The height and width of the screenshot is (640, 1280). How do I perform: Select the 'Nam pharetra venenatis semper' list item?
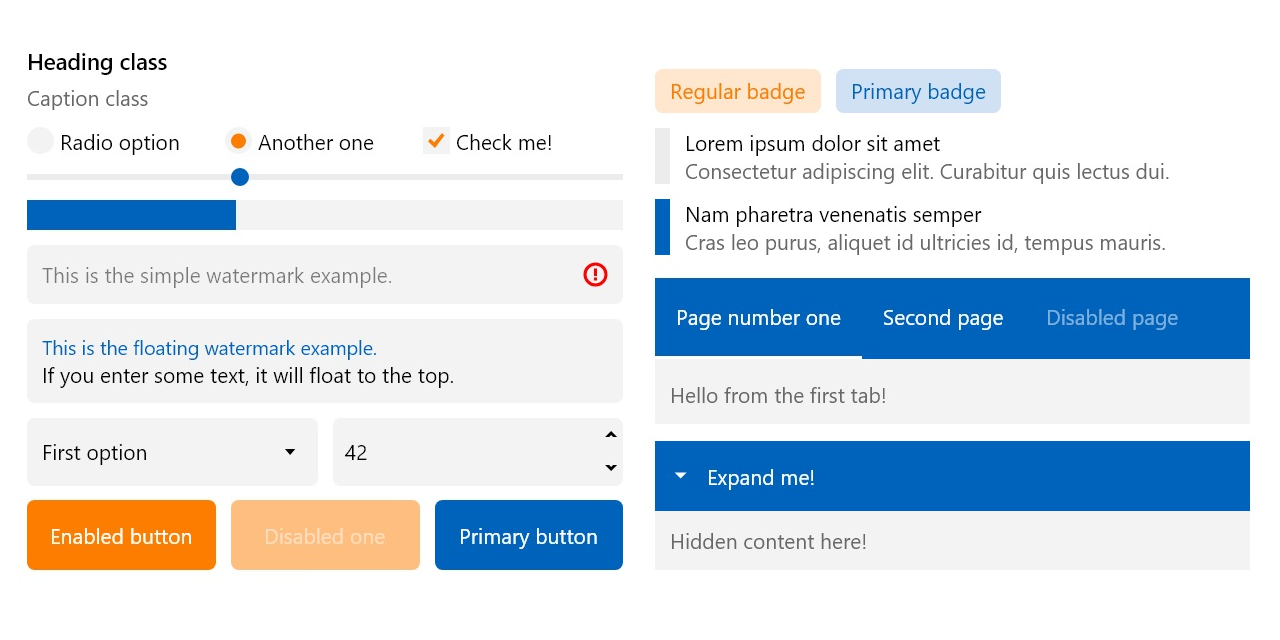click(x=925, y=228)
